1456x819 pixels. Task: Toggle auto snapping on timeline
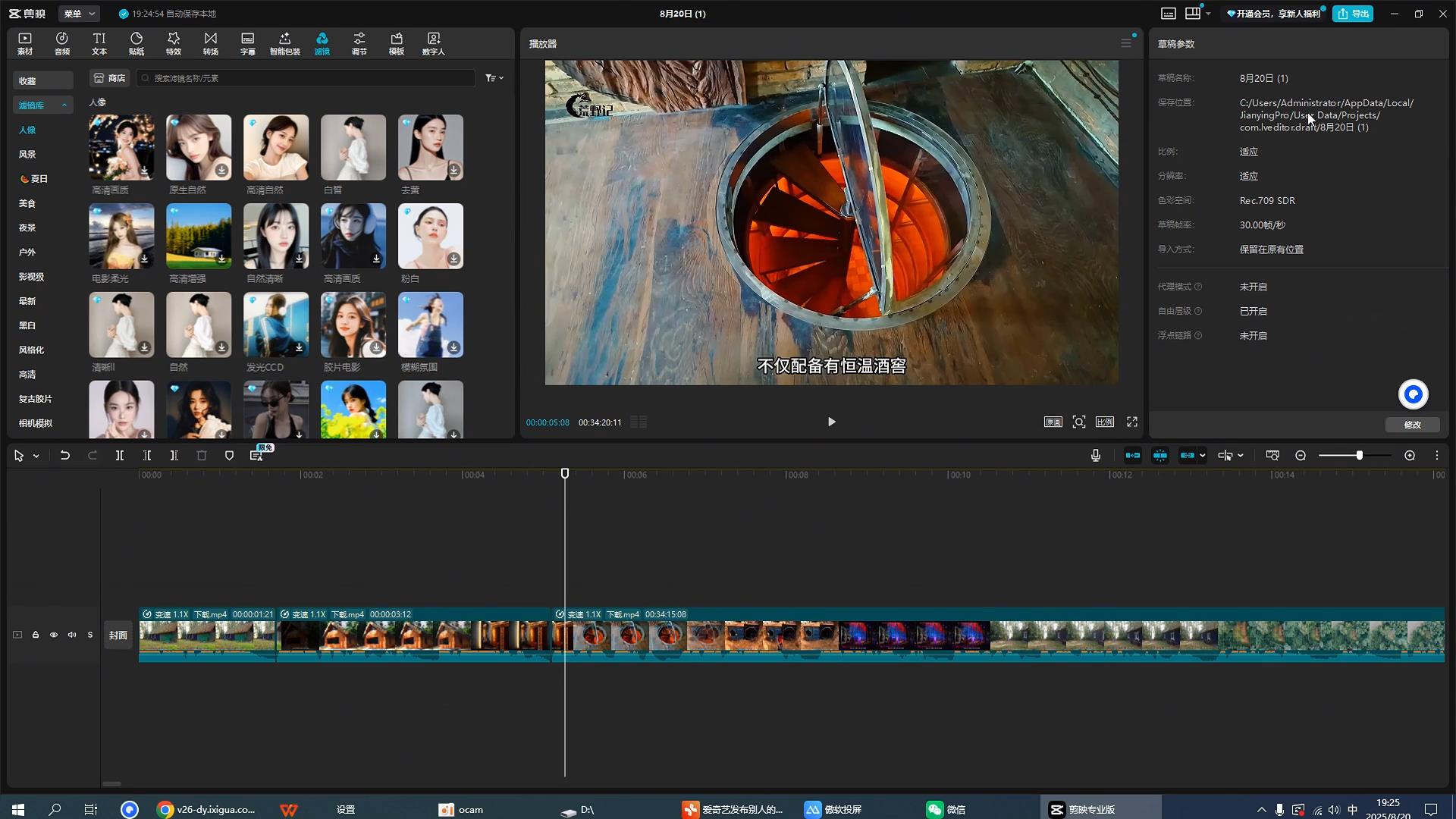[1160, 456]
